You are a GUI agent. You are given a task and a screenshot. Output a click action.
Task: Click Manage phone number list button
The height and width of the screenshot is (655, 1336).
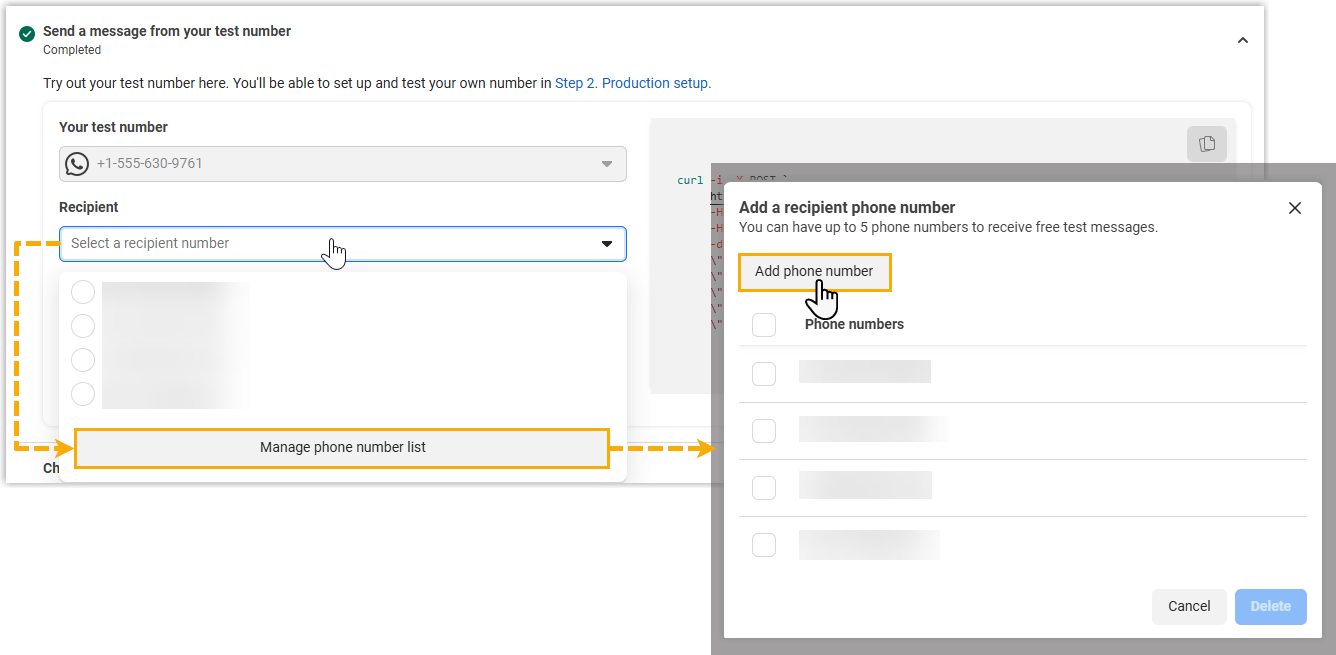342,448
